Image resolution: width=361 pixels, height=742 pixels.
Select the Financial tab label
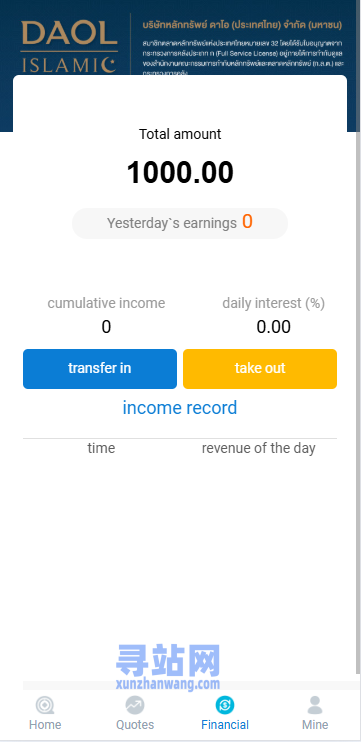pyautogui.click(x=225, y=724)
